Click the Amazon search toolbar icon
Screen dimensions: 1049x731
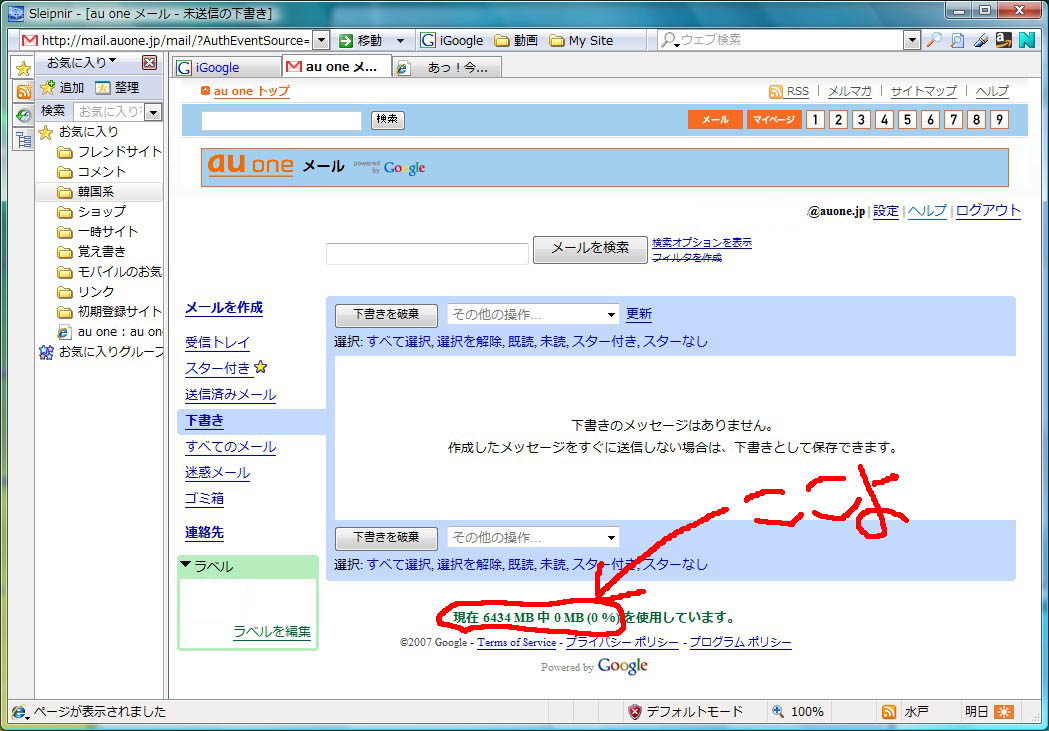pyautogui.click(x=1003, y=40)
